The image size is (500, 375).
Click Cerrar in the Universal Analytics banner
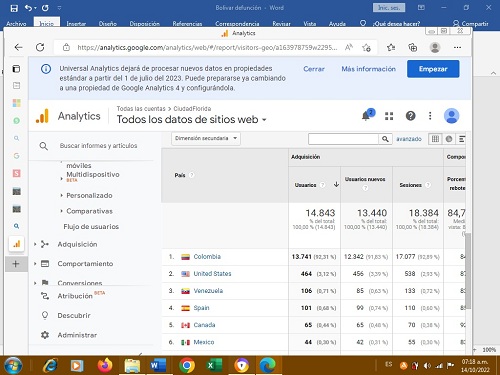point(314,69)
